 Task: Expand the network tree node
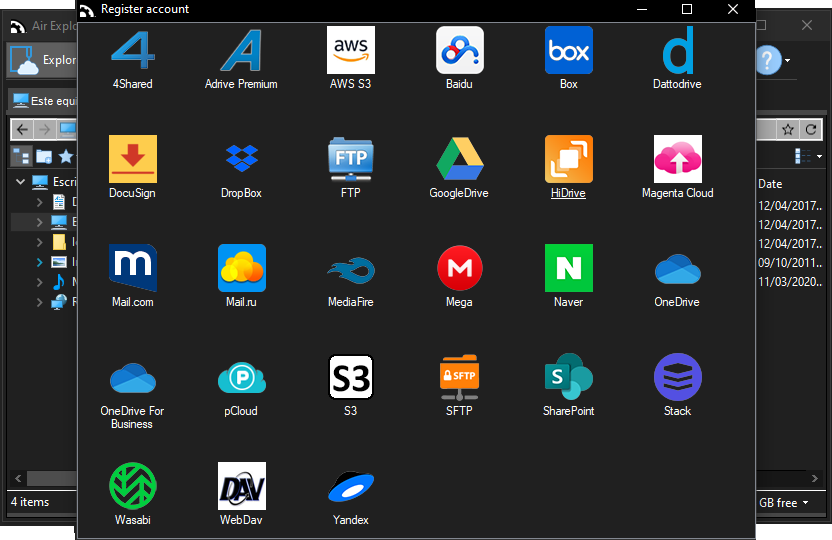(x=39, y=302)
